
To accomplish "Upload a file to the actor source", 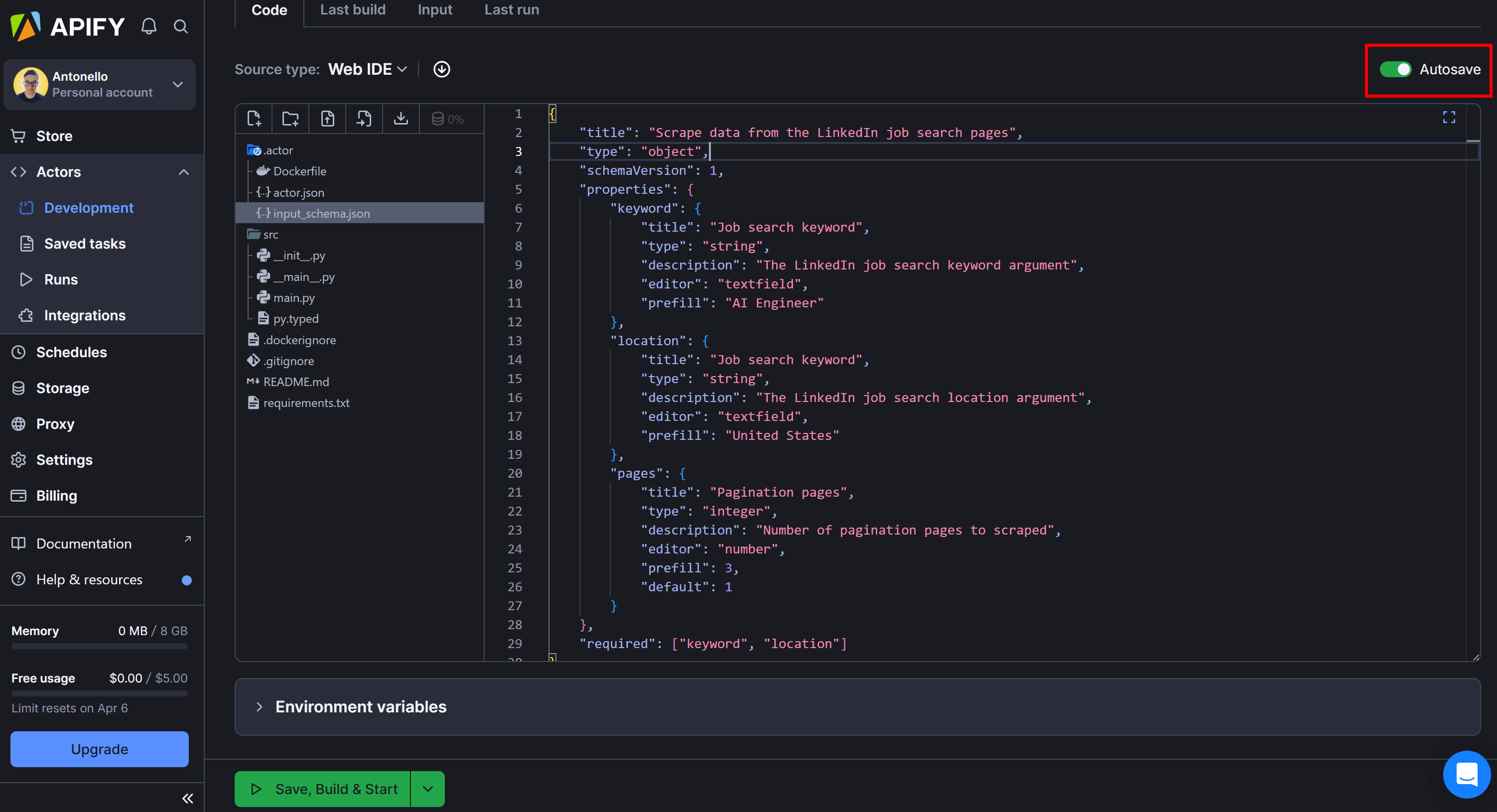I will [x=327, y=119].
